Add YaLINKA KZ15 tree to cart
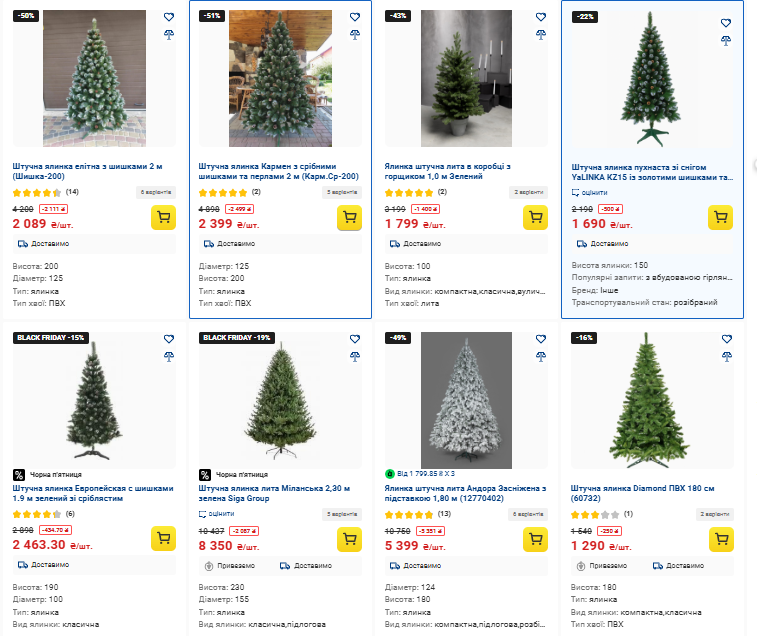This screenshot has width=757, height=636. point(720,217)
